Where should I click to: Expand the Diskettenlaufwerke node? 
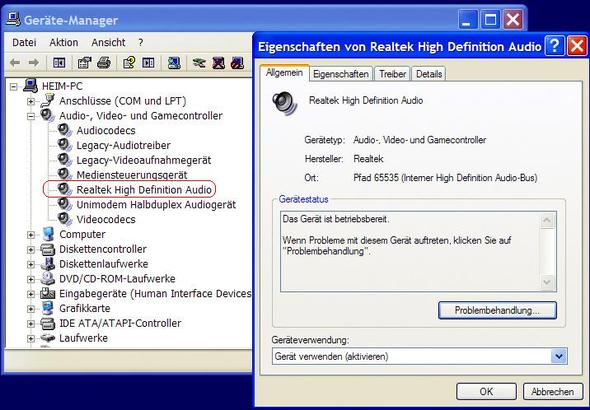31,265
